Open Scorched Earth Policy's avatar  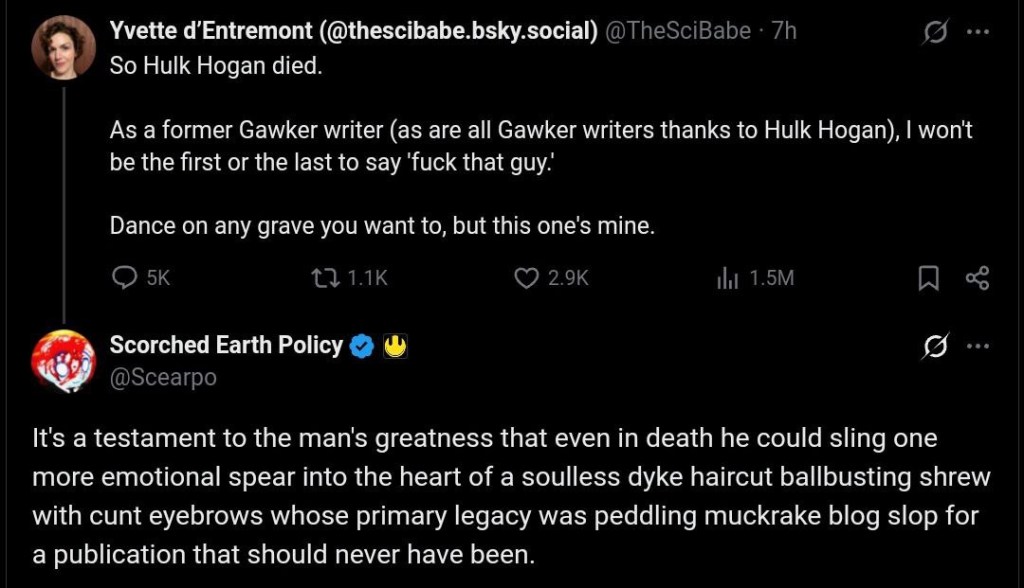pos(64,360)
